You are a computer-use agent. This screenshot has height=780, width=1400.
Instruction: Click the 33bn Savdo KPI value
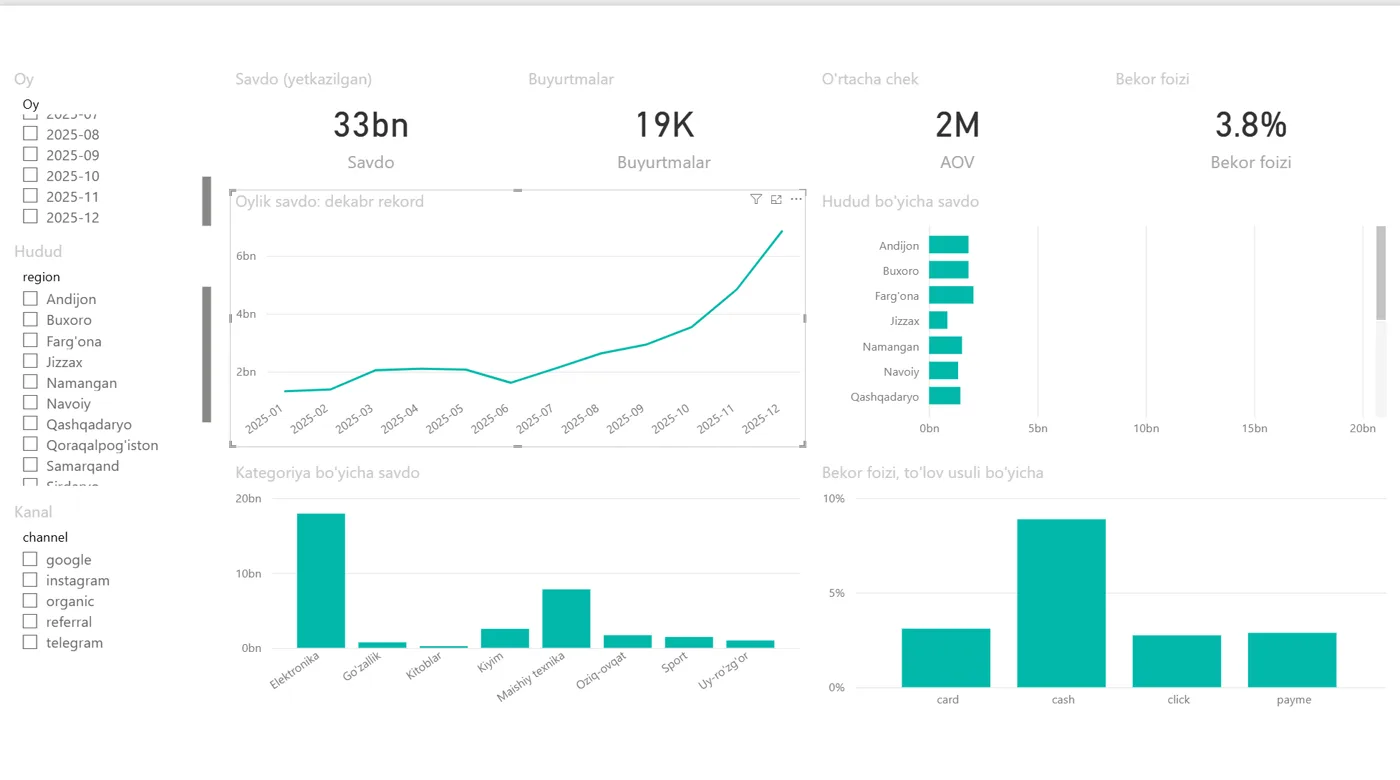pyautogui.click(x=371, y=125)
